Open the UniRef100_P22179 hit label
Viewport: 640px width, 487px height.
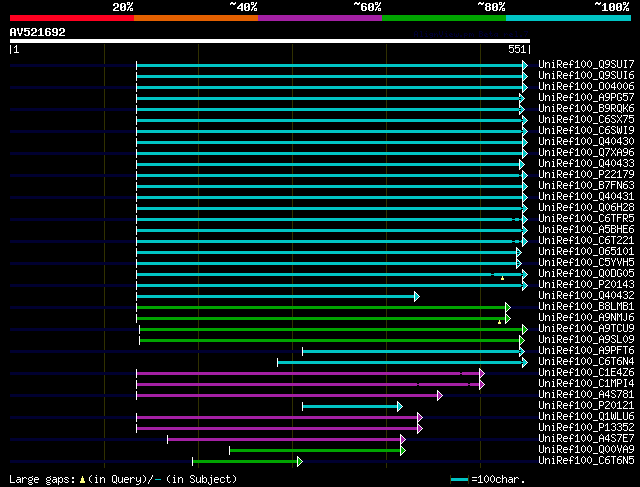[586, 174]
